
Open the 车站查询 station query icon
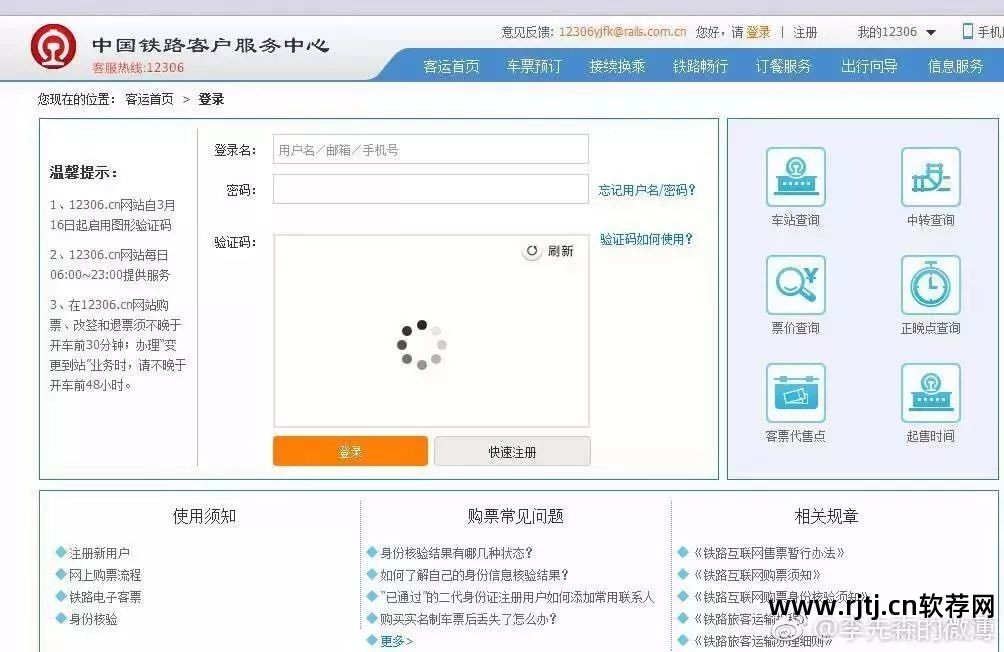tap(795, 177)
